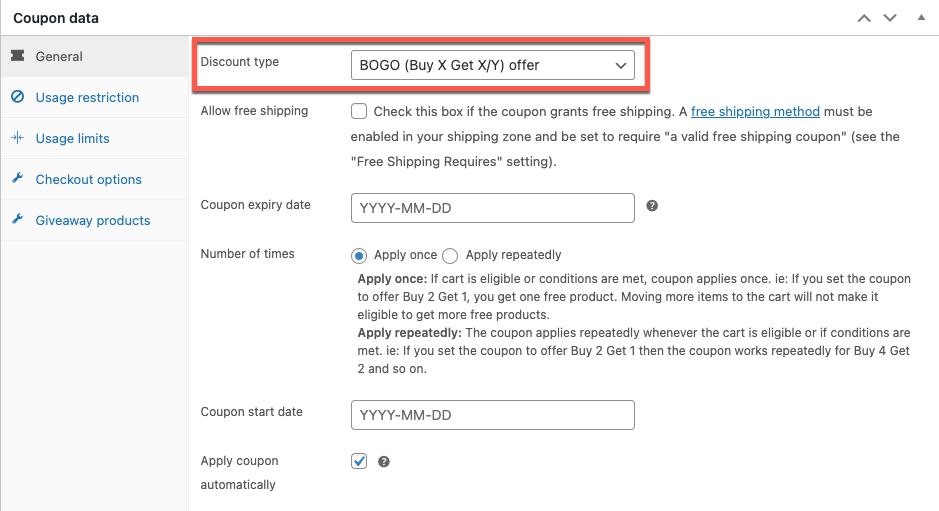Viewport: 939px width, 511px height.
Task: Select the Apply once radio button
Action: pos(359,256)
